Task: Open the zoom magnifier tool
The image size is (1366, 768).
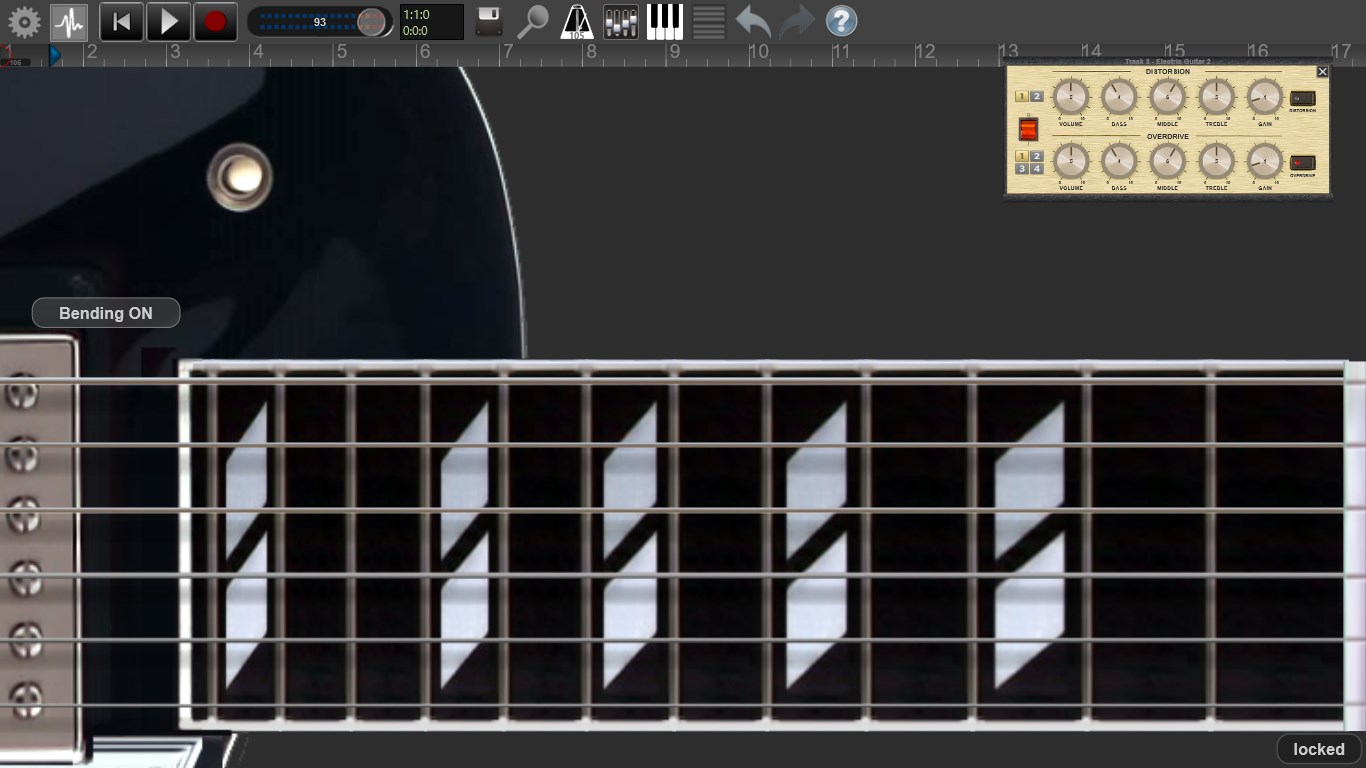Action: 533,21
